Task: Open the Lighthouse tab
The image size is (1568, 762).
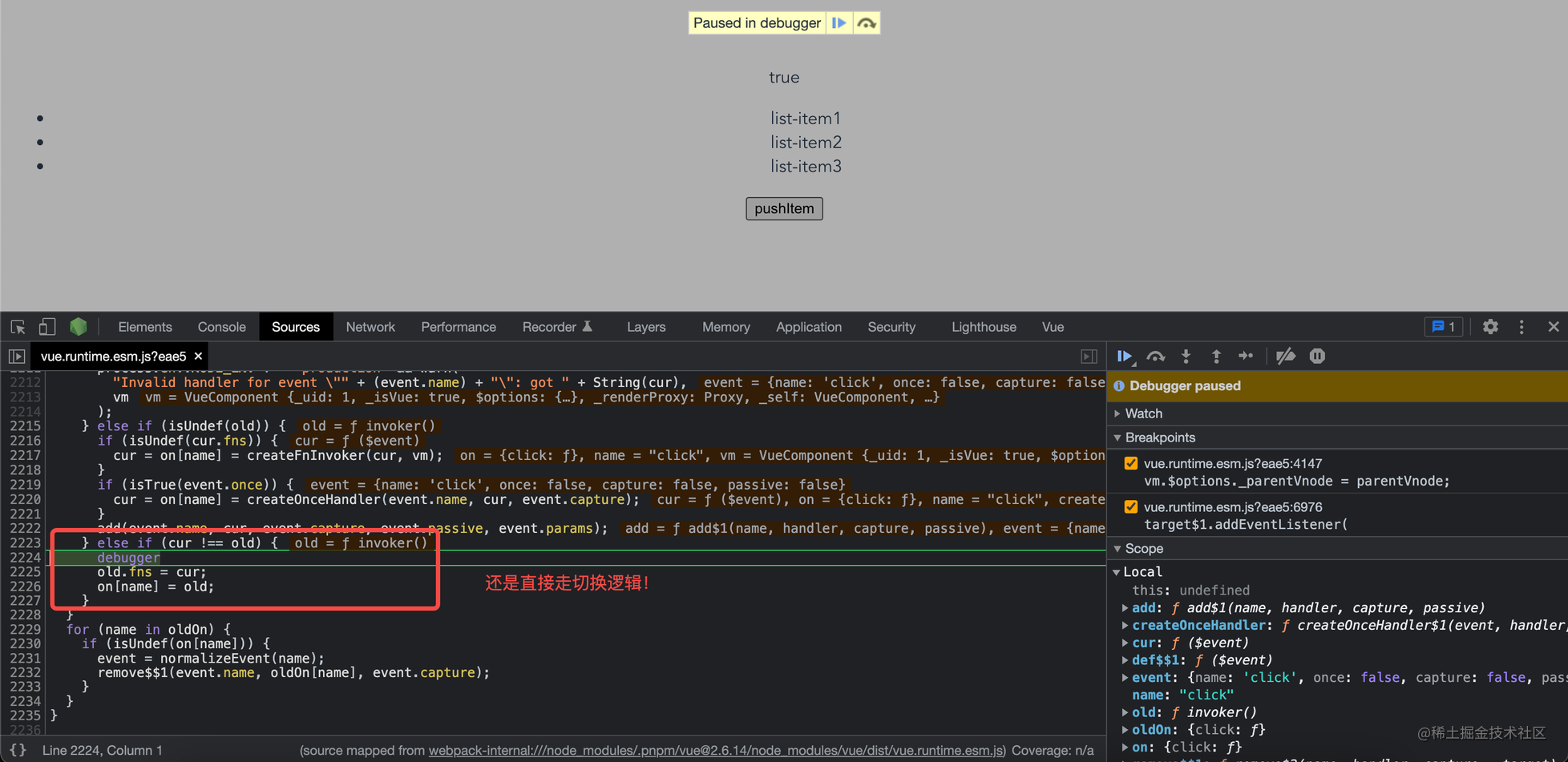Action: click(984, 327)
